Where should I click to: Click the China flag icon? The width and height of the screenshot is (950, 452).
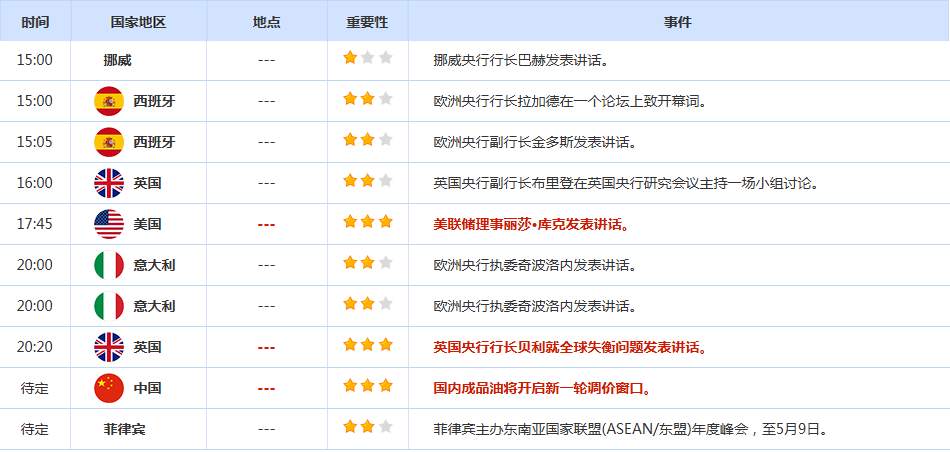pyautogui.click(x=109, y=388)
